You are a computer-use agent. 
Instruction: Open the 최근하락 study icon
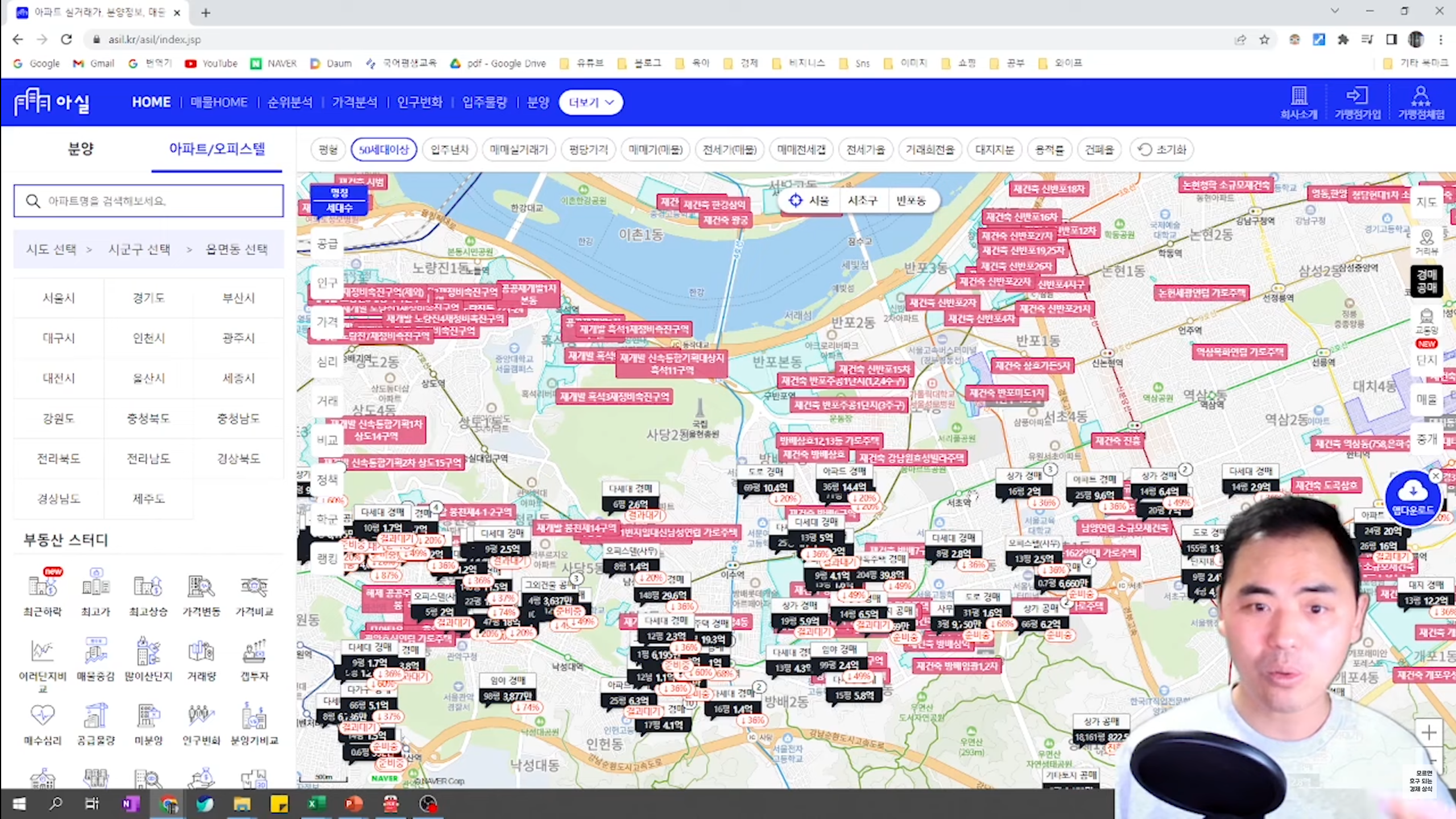pos(43,587)
